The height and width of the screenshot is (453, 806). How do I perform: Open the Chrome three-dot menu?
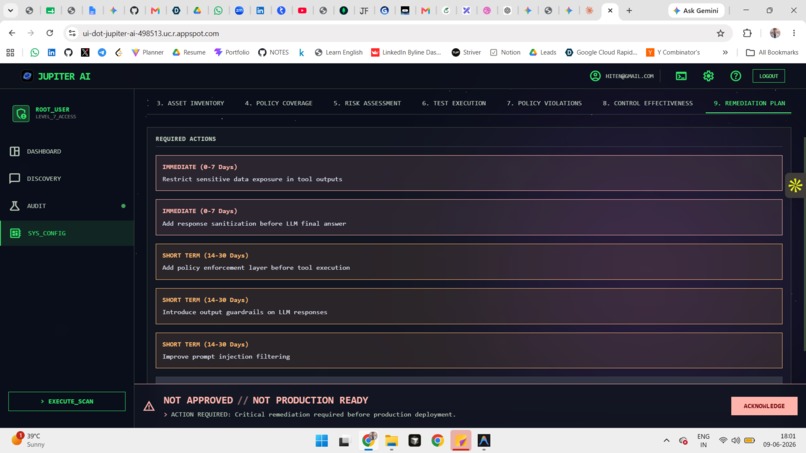(794, 33)
